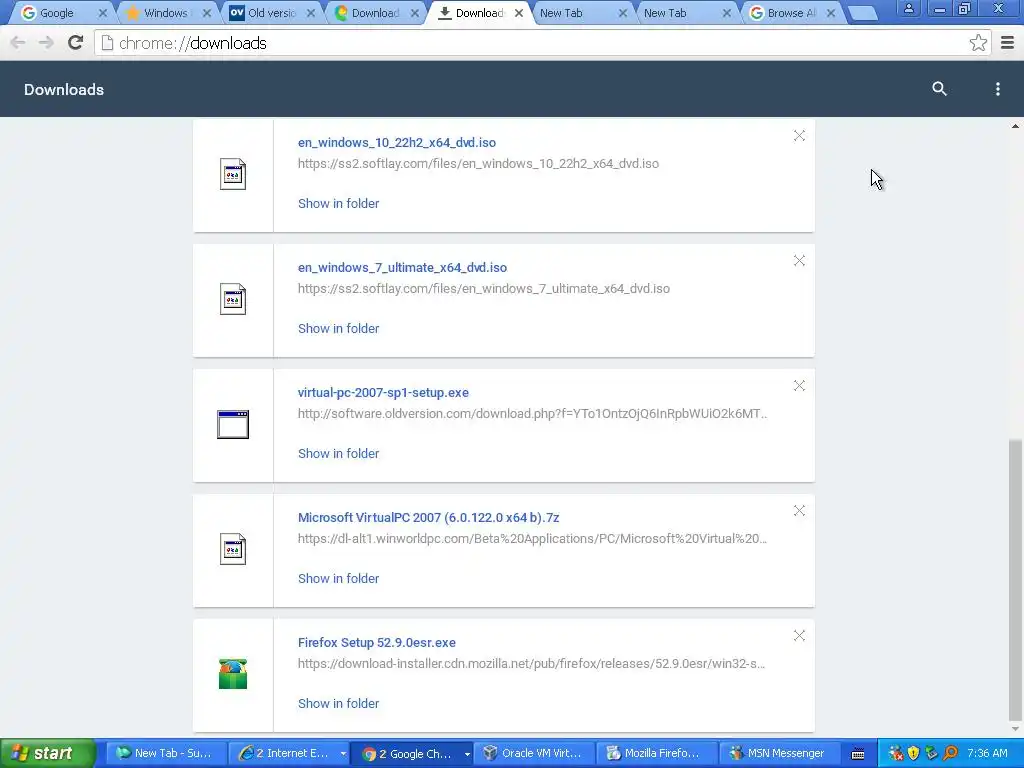
Task: Go forward with the forward arrow
Action: point(46,43)
